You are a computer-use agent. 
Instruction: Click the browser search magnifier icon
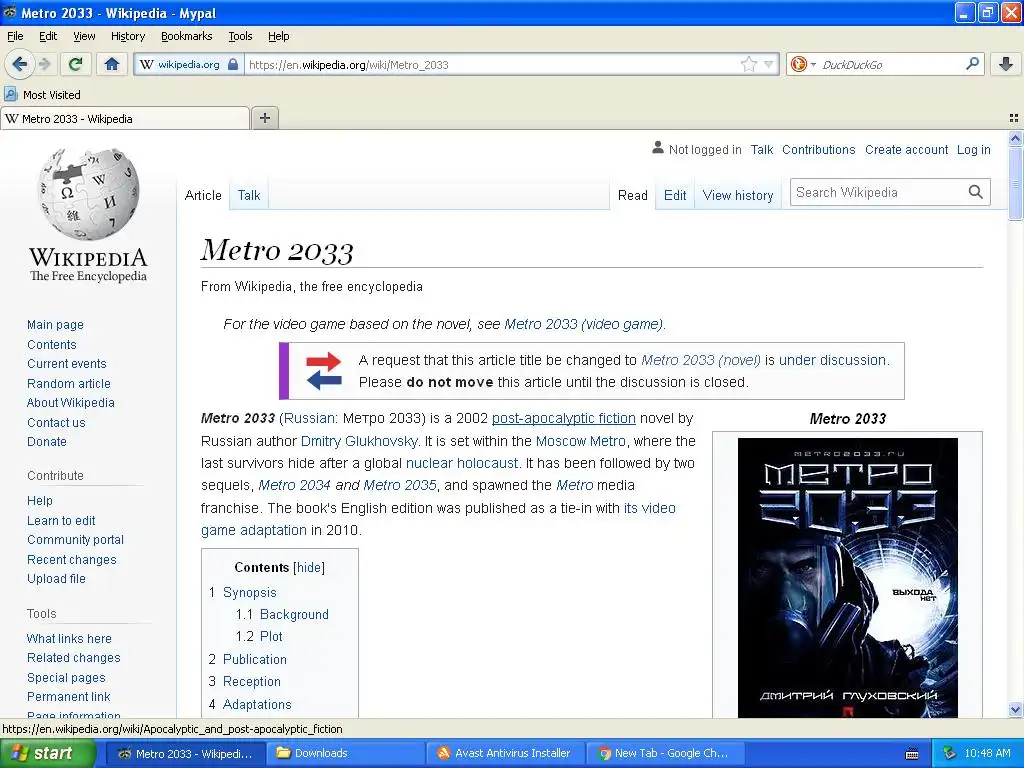[x=972, y=64]
